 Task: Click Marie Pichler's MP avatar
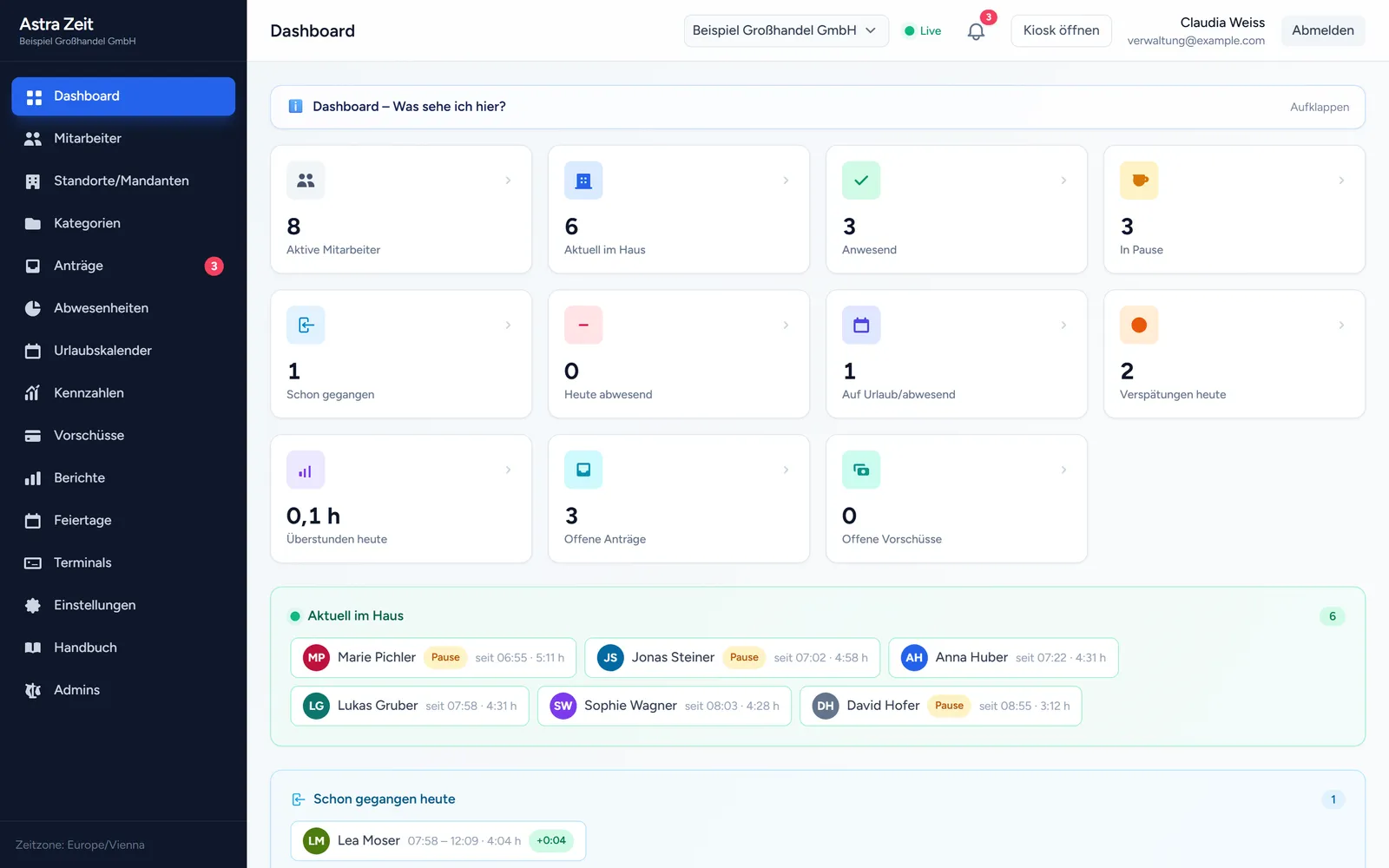tap(316, 658)
